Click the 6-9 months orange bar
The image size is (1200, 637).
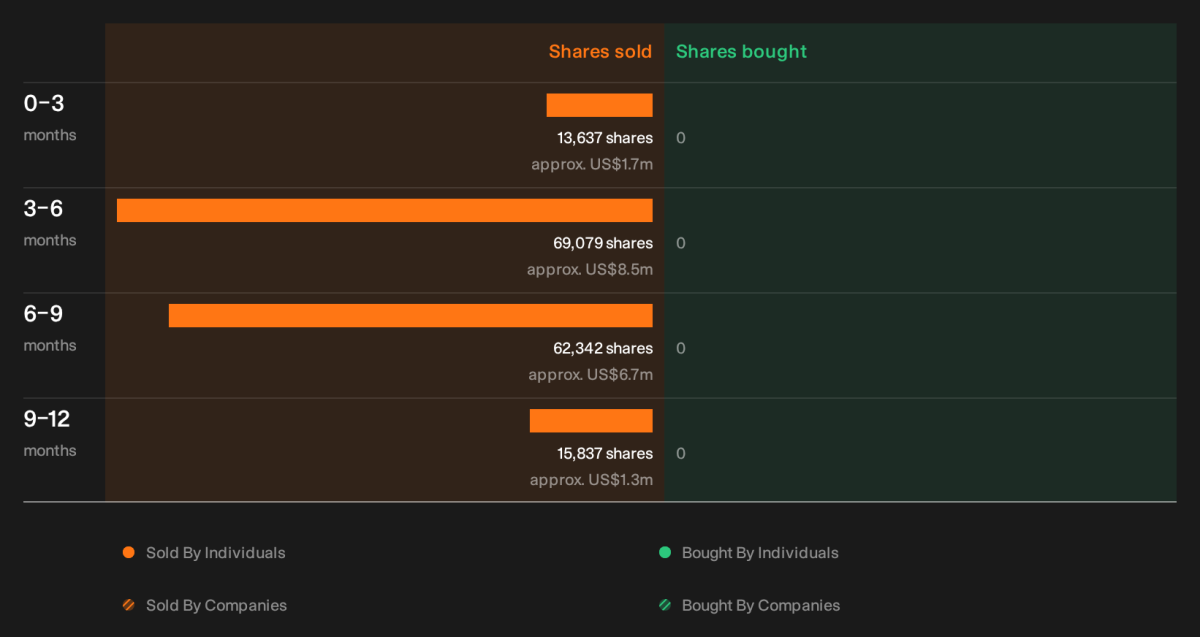click(x=411, y=315)
